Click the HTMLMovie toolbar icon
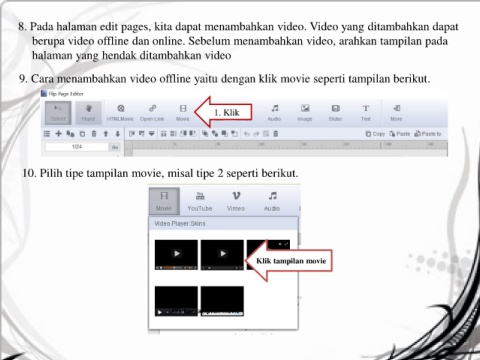 pyautogui.click(x=120, y=113)
